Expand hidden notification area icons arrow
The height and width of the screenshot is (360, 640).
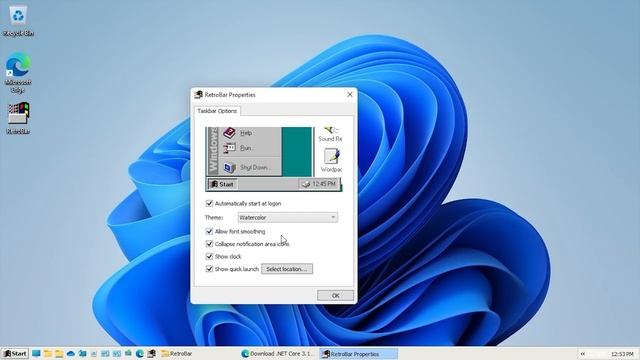pyautogui.click(x=583, y=353)
